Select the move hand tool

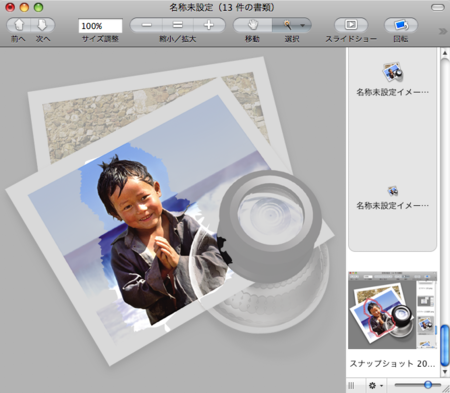[253, 25]
